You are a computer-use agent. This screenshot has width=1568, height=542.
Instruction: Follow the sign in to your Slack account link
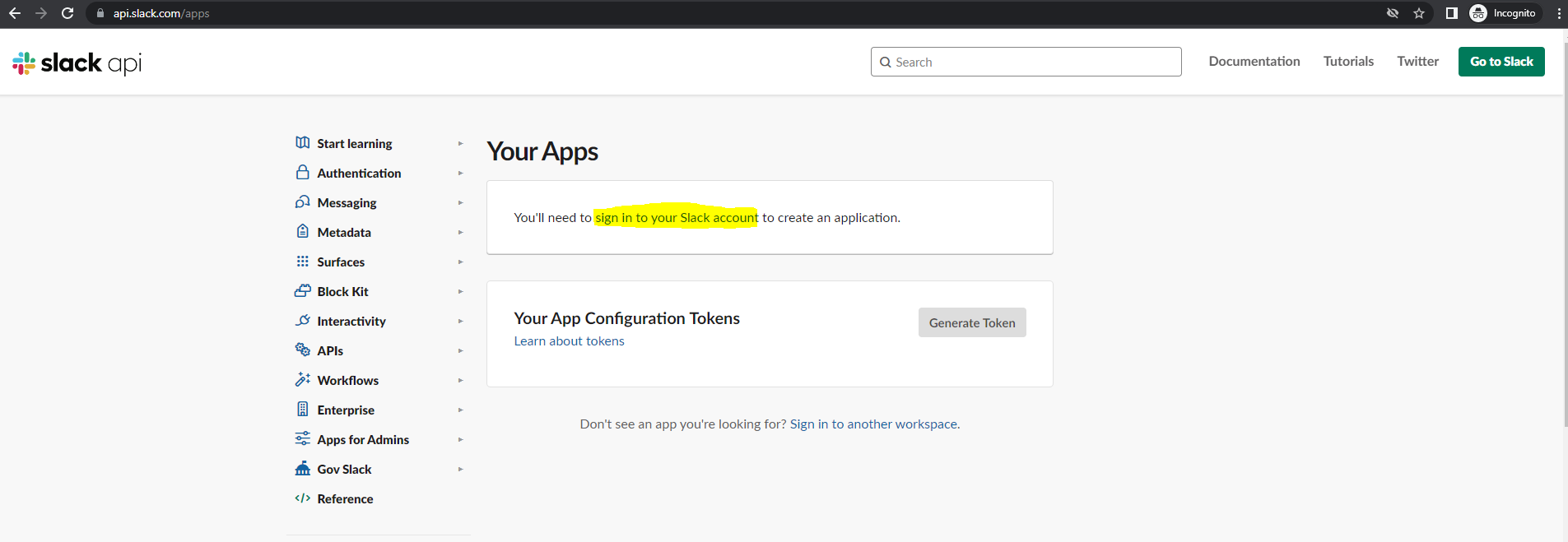(x=677, y=218)
